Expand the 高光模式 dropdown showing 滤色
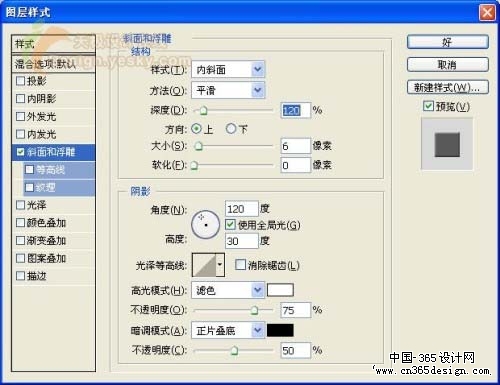The width and height of the screenshot is (500, 385). coord(228,290)
